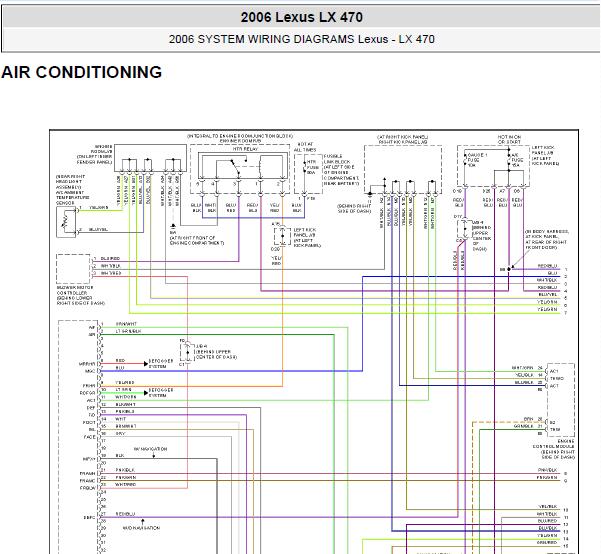Viewport: 601px width, 554px height.
Task: Click the "A/C FUSE 15A" label
Action: (x=517, y=160)
